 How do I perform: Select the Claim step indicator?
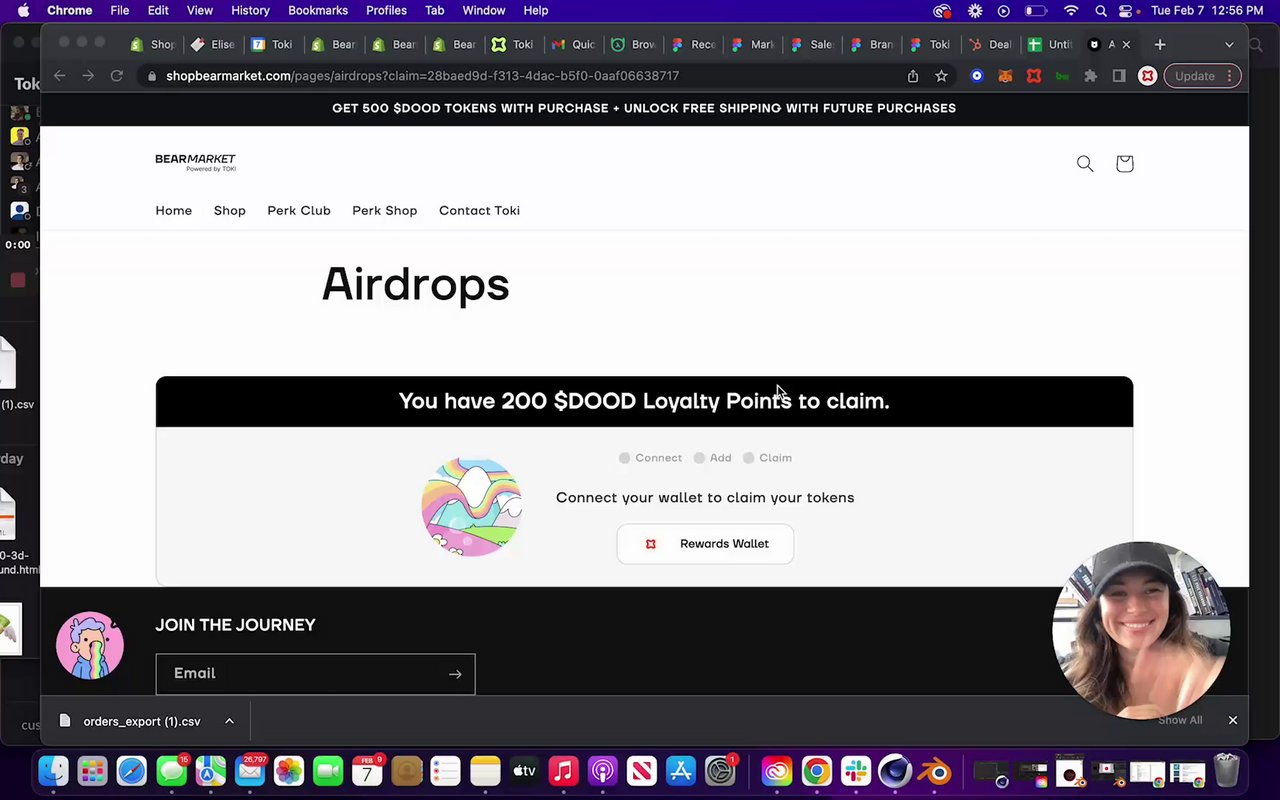pyautogui.click(x=767, y=458)
